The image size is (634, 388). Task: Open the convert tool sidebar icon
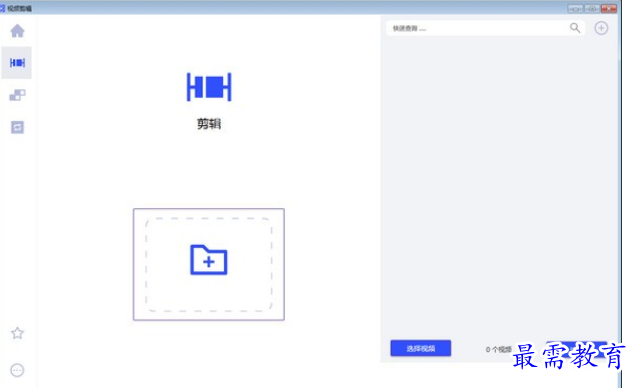[17, 127]
